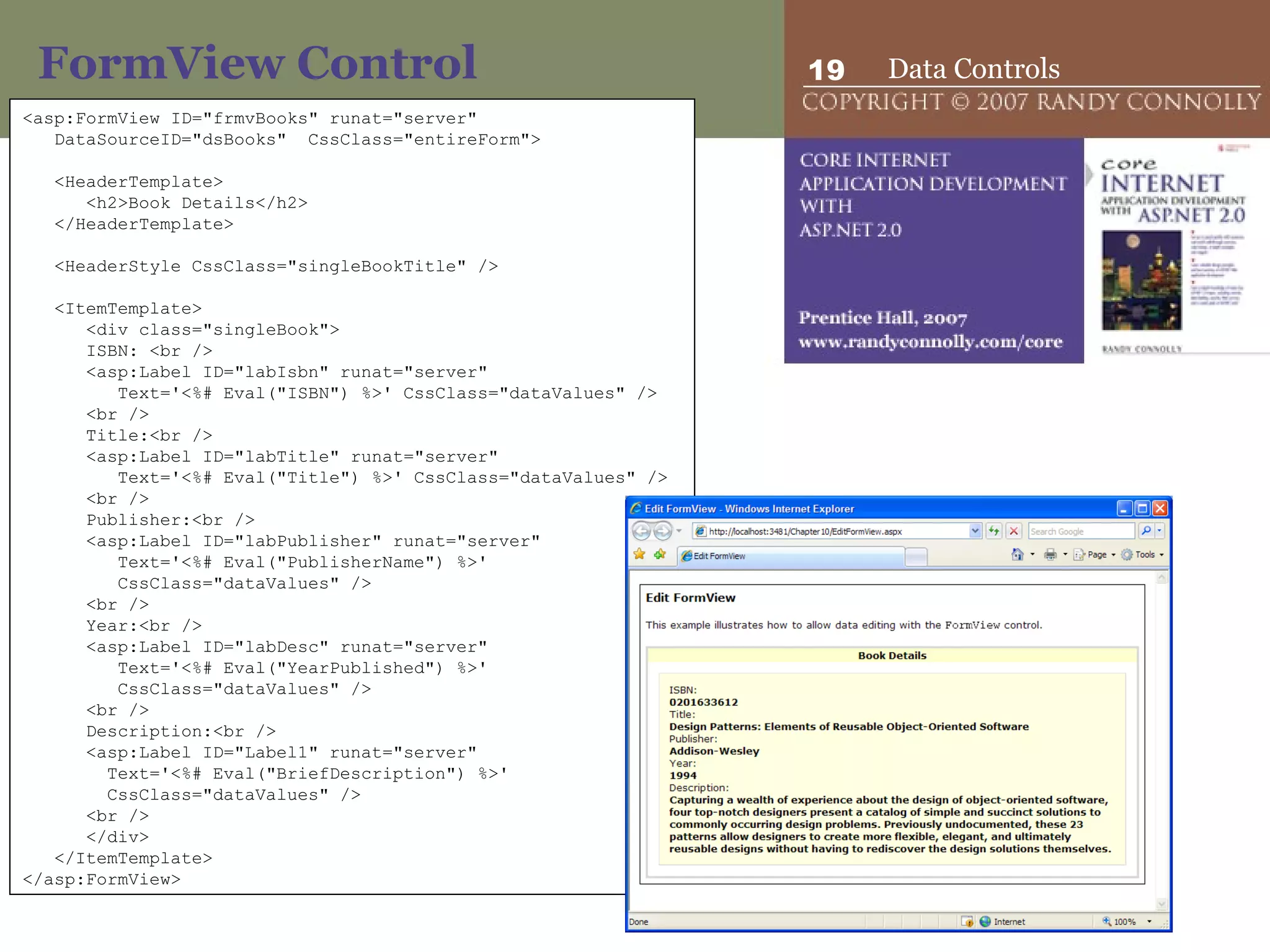Click the Edit FormView page heading
This screenshot has width=1270, height=952.
pos(690,597)
